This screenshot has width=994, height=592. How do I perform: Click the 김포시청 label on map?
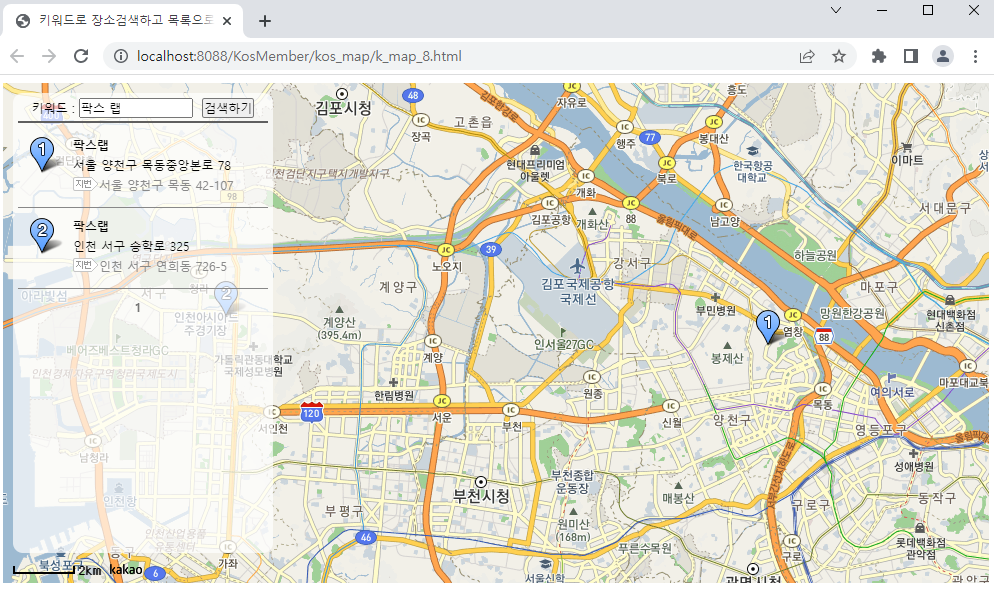(344, 108)
